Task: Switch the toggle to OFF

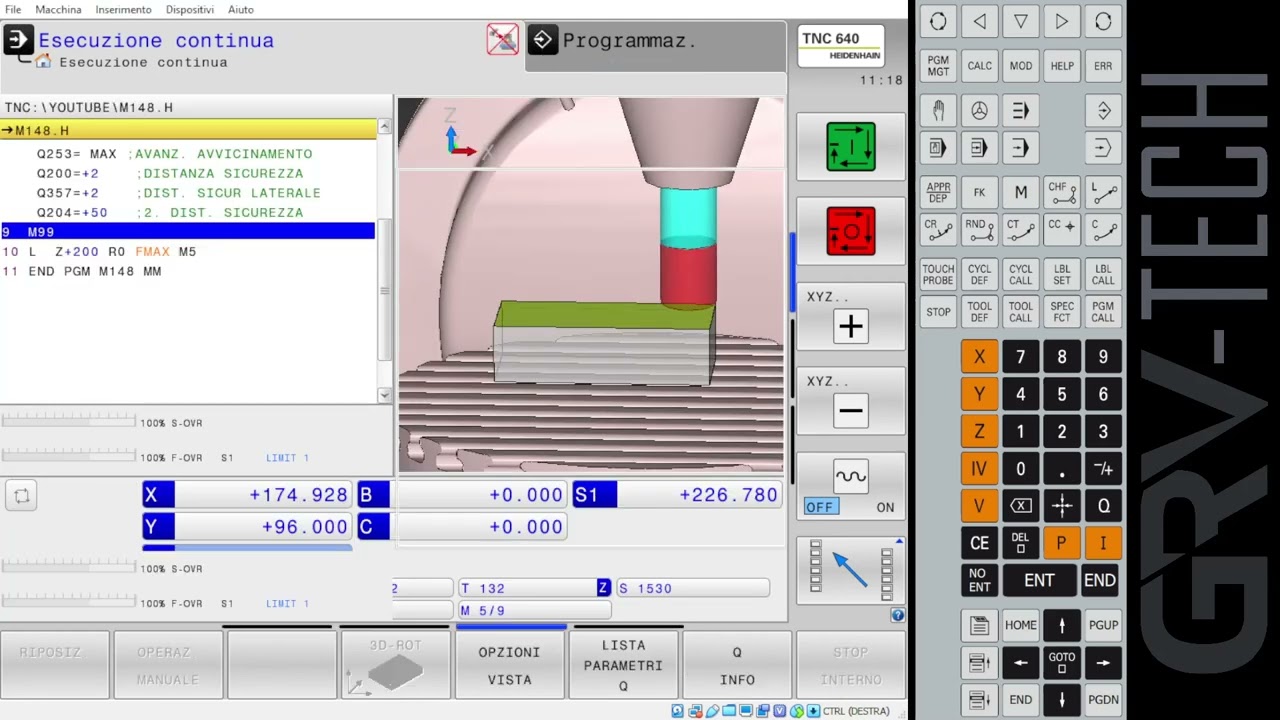Action: 820,507
